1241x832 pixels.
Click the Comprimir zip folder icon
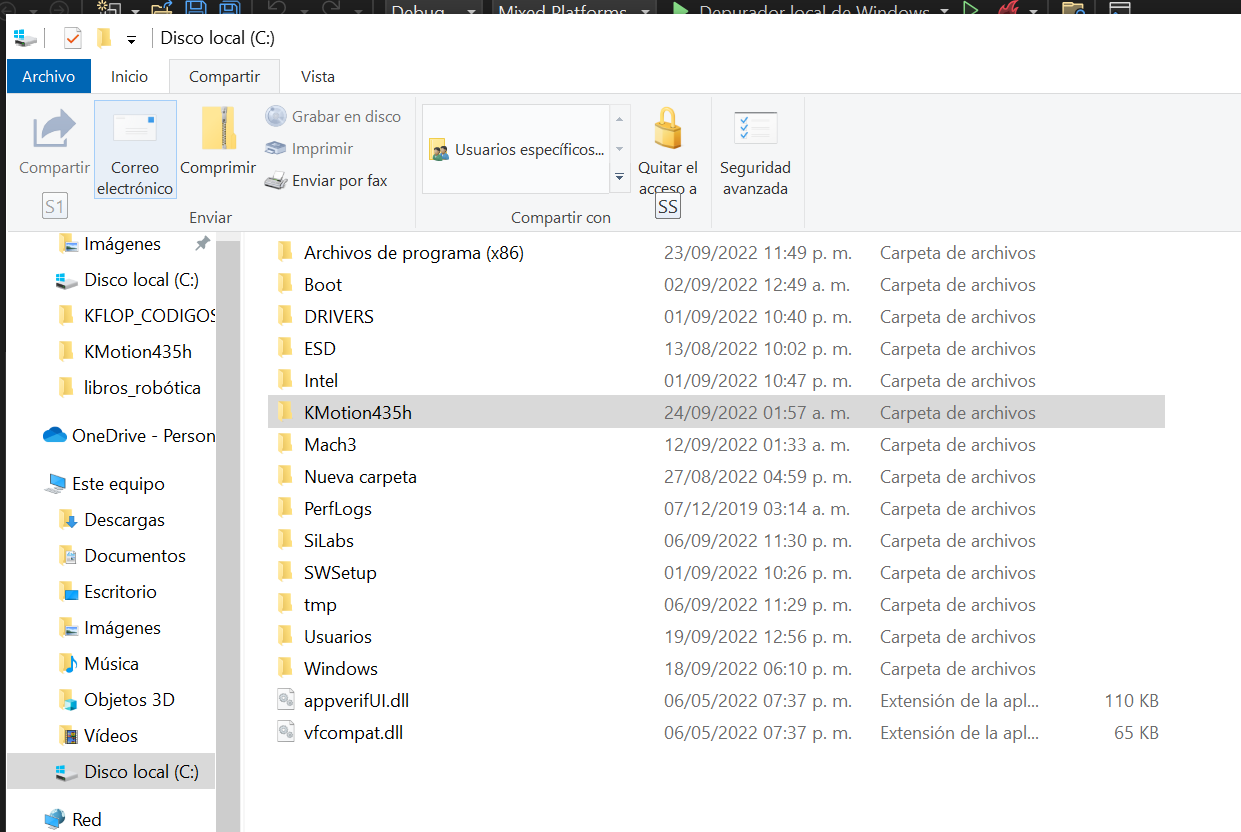click(x=218, y=130)
